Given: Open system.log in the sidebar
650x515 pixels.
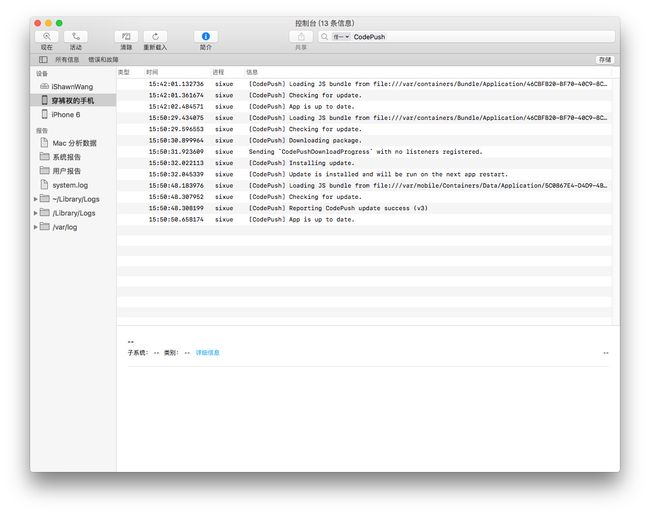Looking at the screenshot, I should coord(73,185).
